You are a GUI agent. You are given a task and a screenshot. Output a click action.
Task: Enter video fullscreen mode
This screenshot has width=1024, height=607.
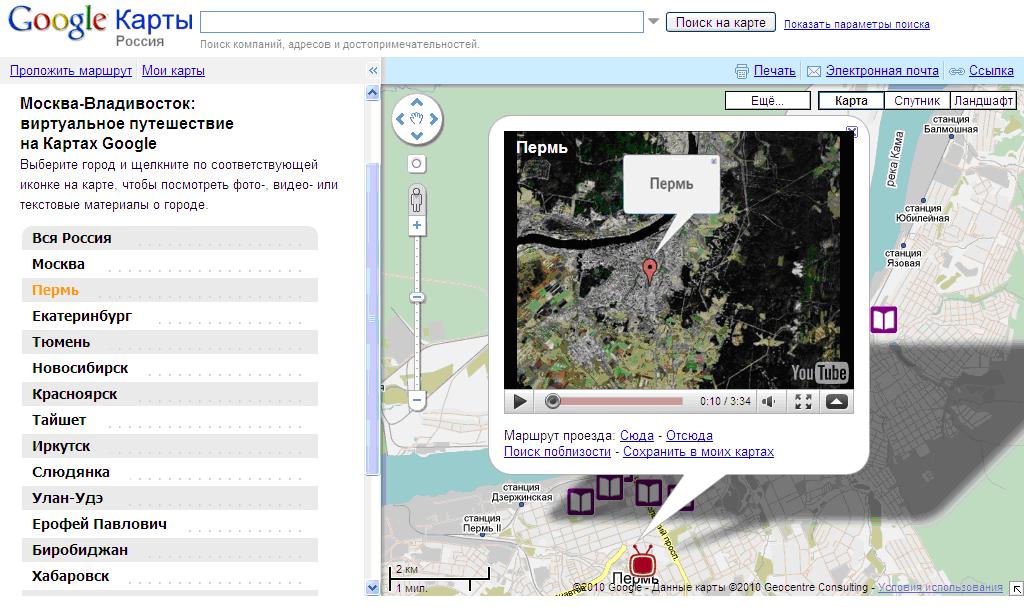click(802, 402)
